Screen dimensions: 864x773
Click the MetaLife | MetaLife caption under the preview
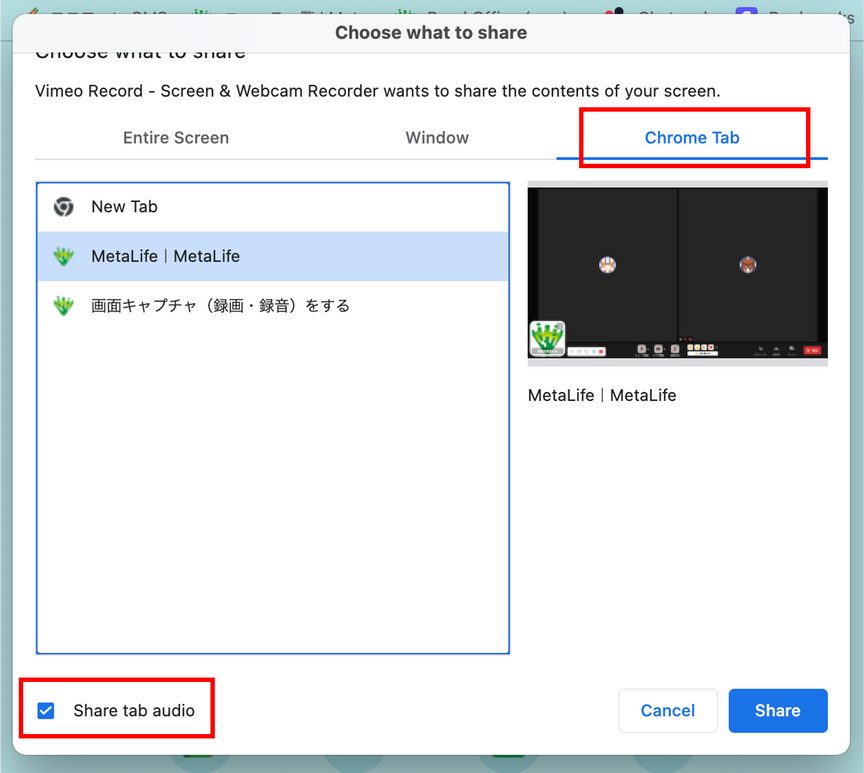[602, 396]
